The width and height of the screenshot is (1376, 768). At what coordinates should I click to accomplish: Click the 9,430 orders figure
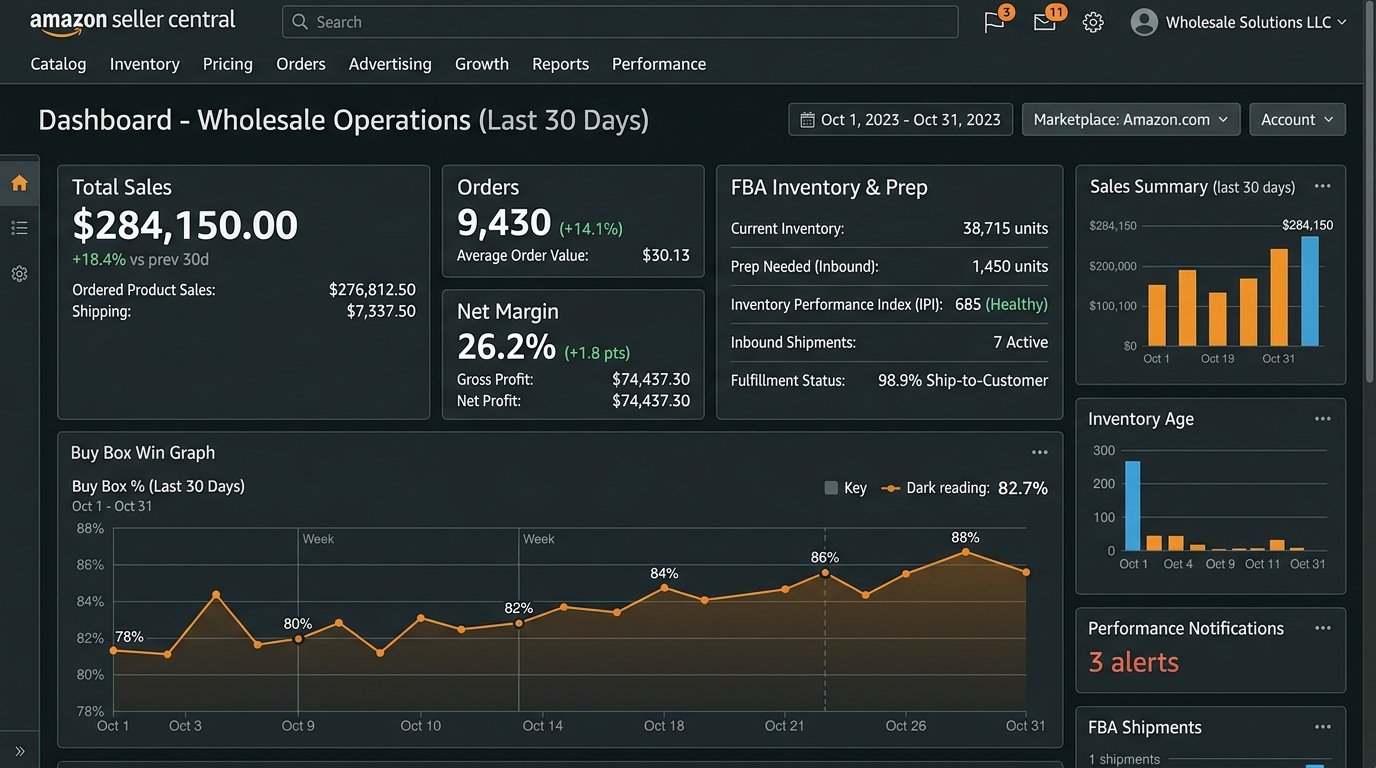(x=504, y=222)
